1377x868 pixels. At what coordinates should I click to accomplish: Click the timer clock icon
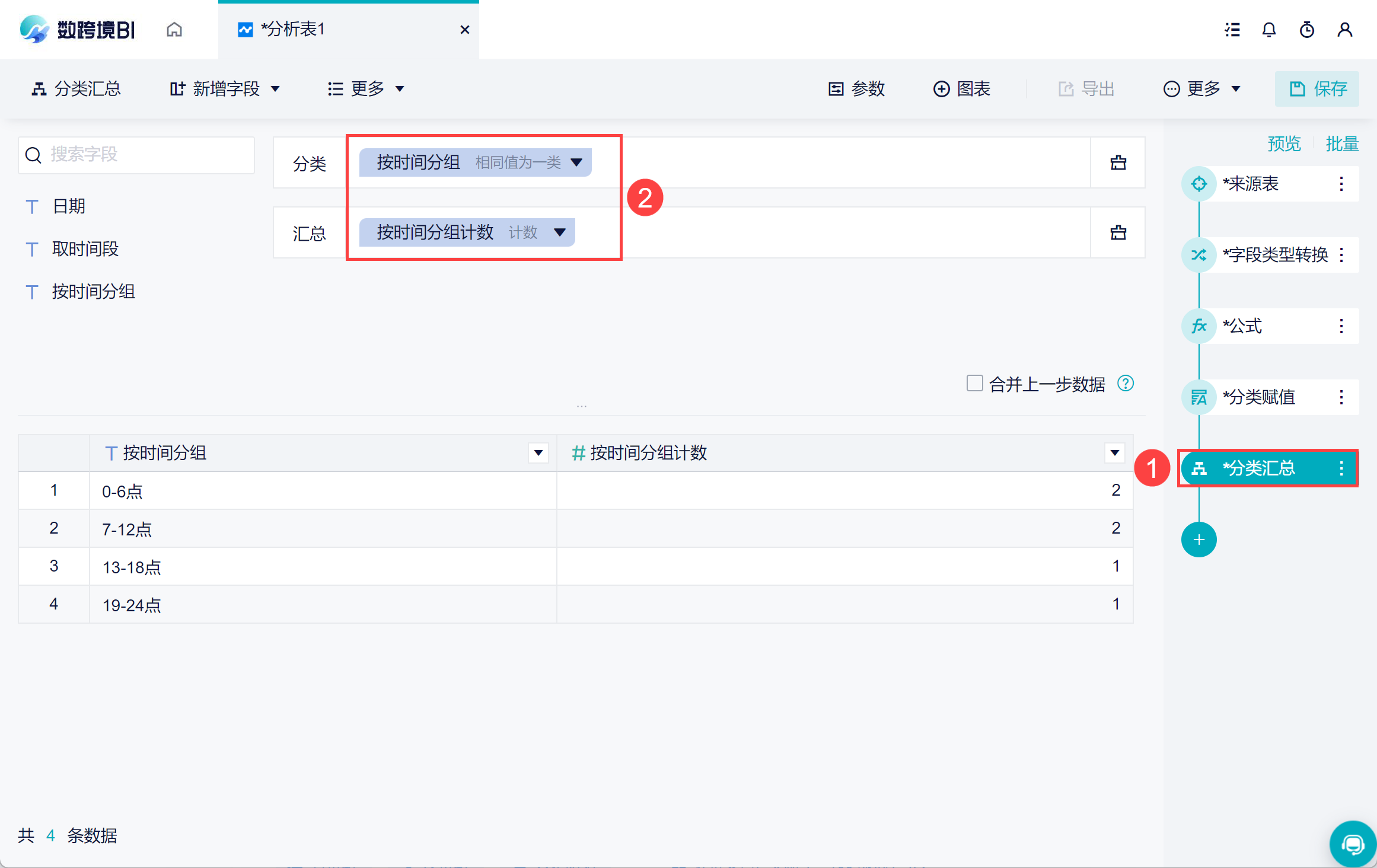point(1306,30)
